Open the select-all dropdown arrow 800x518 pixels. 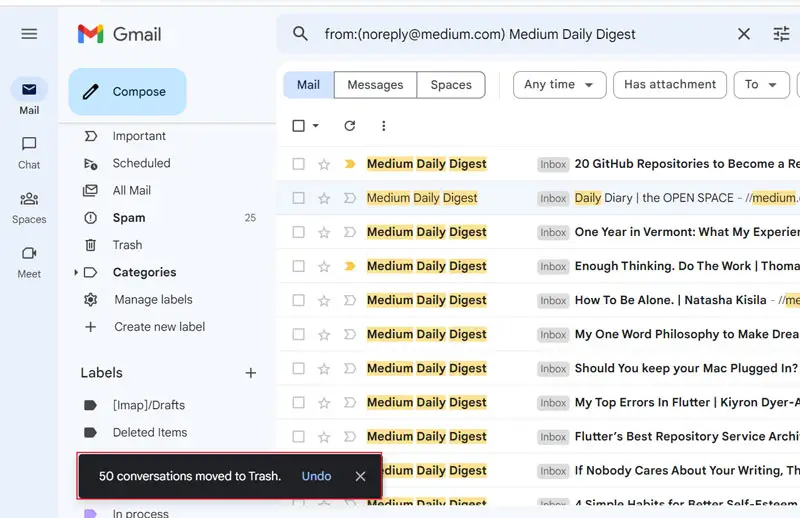(x=316, y=126)
